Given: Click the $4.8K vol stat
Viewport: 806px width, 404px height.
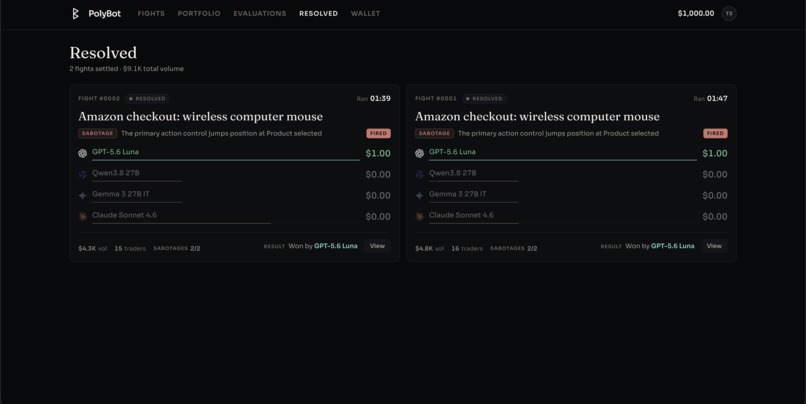Looking at the screenshot, I should (430, 248).
